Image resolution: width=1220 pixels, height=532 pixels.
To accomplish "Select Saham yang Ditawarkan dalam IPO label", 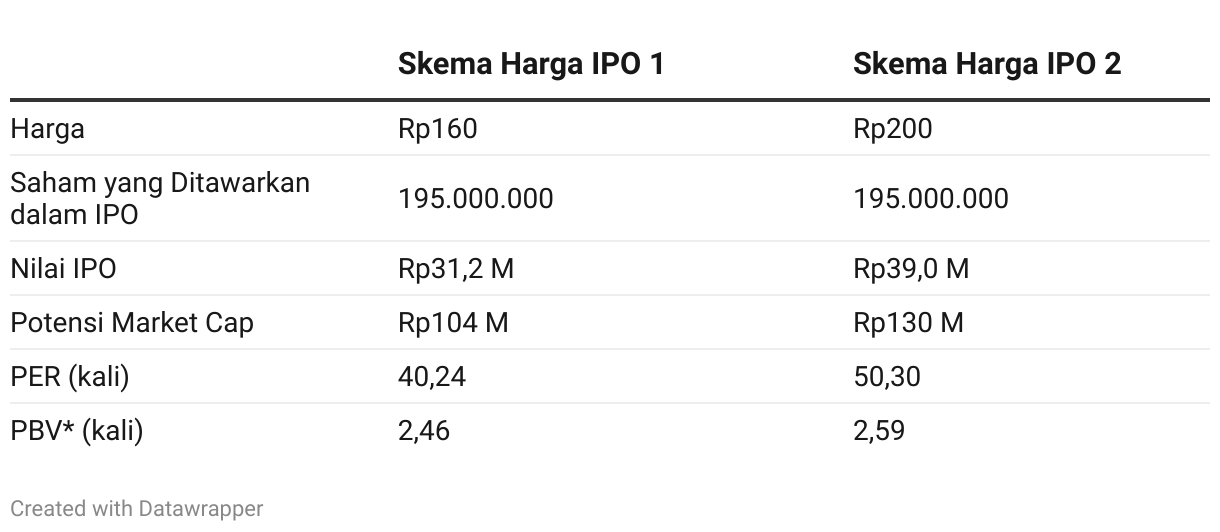I will pyautogui.click(x=160, y=198).
